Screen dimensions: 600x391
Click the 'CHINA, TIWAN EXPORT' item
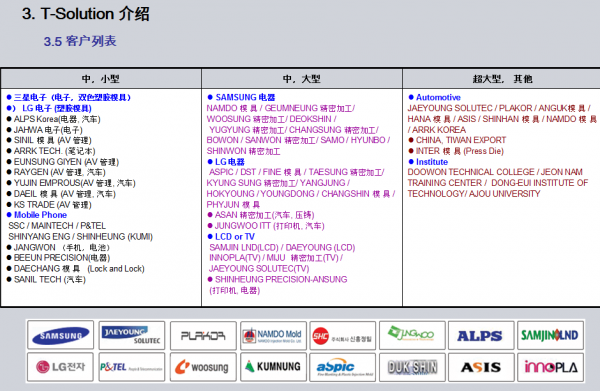pos(457,140)
